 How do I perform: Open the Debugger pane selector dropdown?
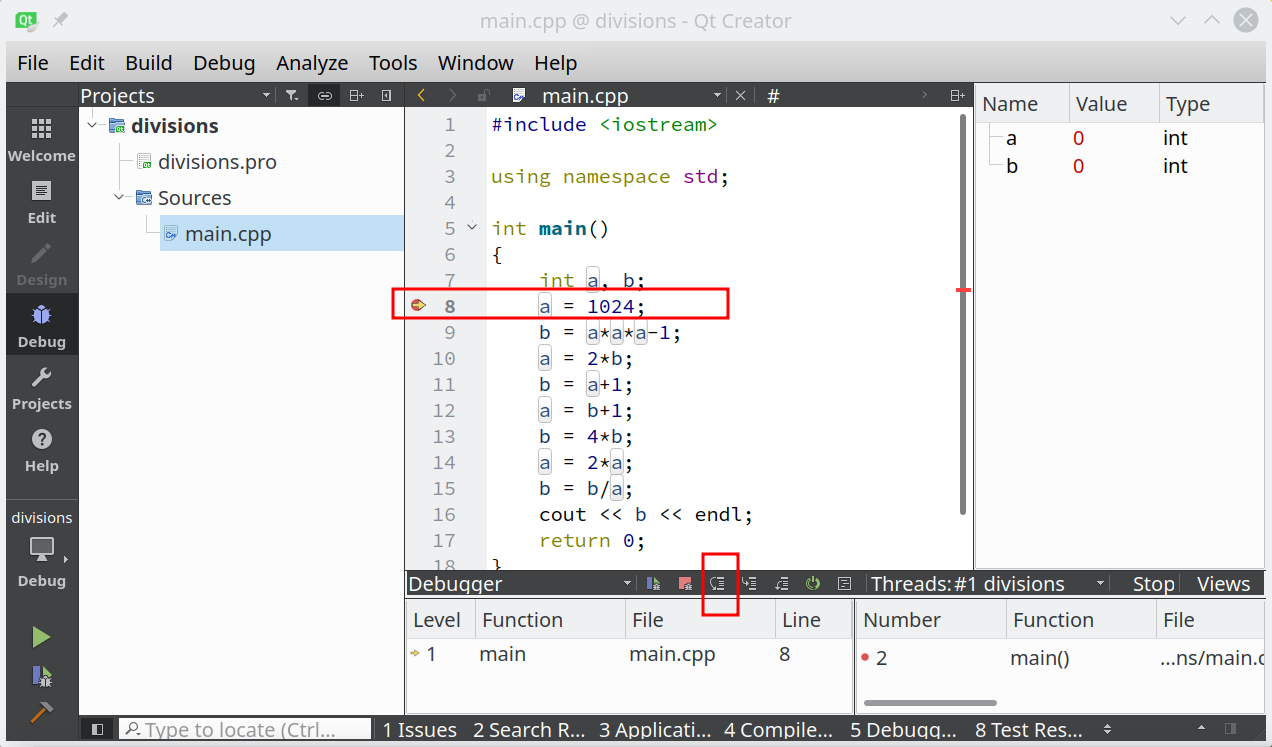[x=520, y=583]
